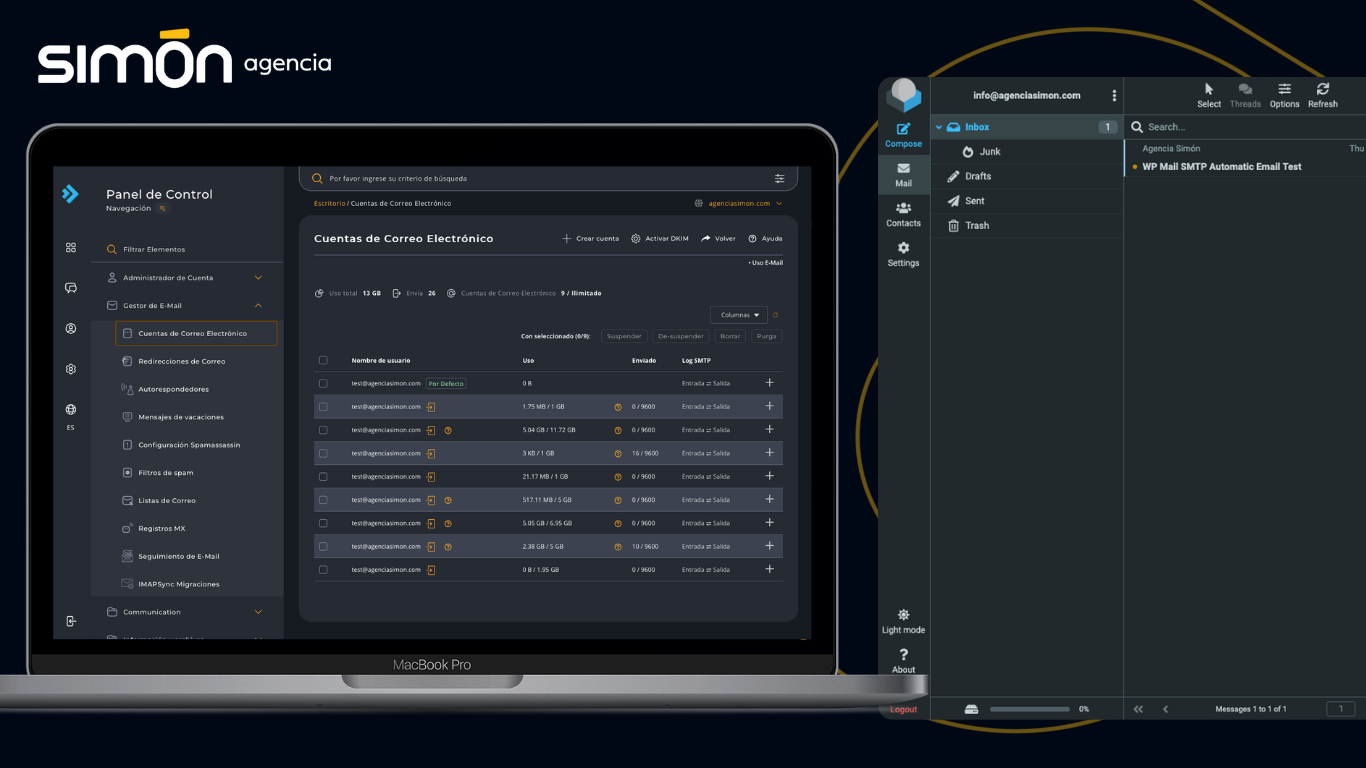Click the user profile icon in panel sidebar
The width and height of the screenshot is (1366, 768).
coord(71,328)
